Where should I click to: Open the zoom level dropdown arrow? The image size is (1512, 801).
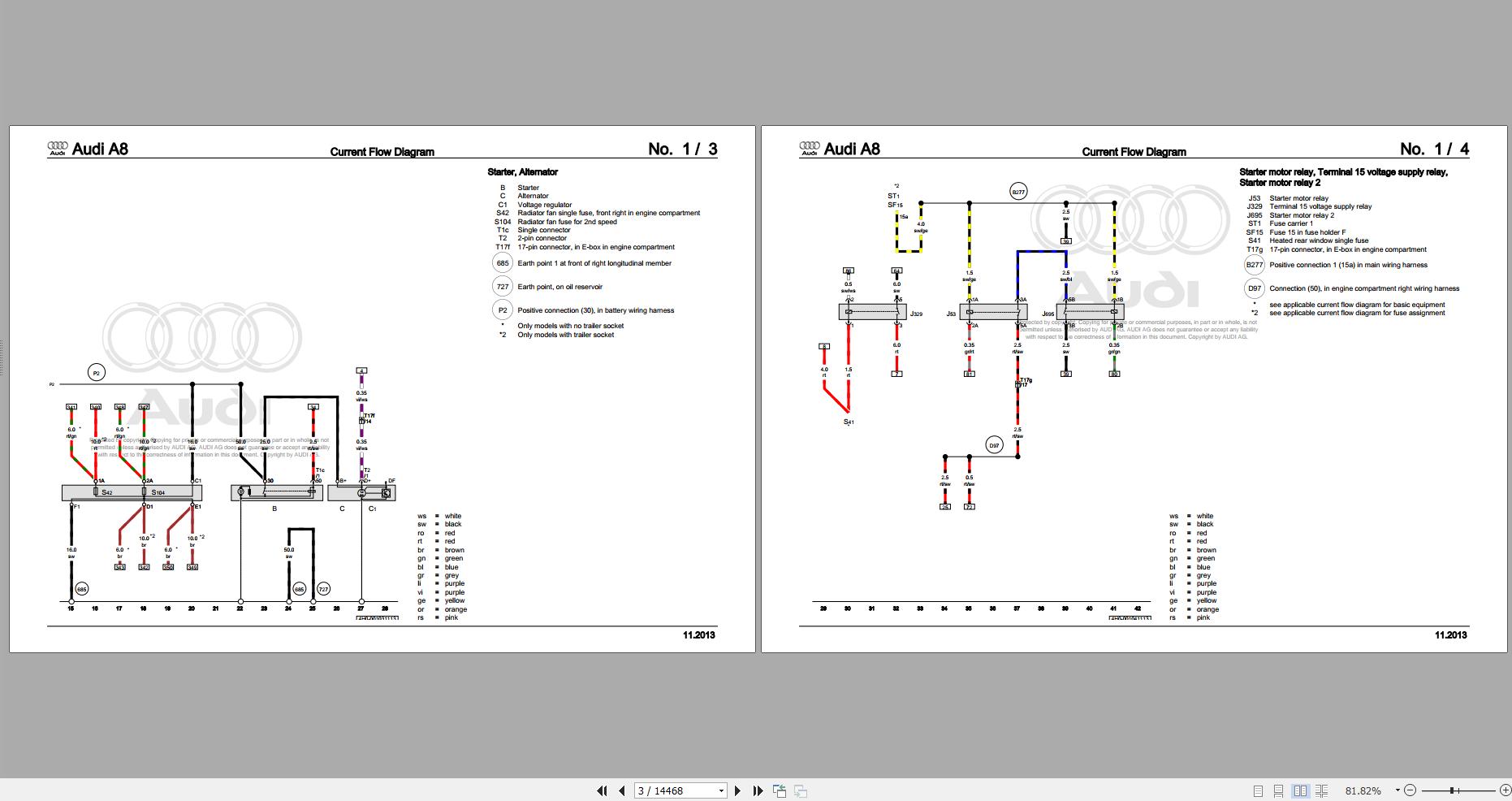point(1398,790)
